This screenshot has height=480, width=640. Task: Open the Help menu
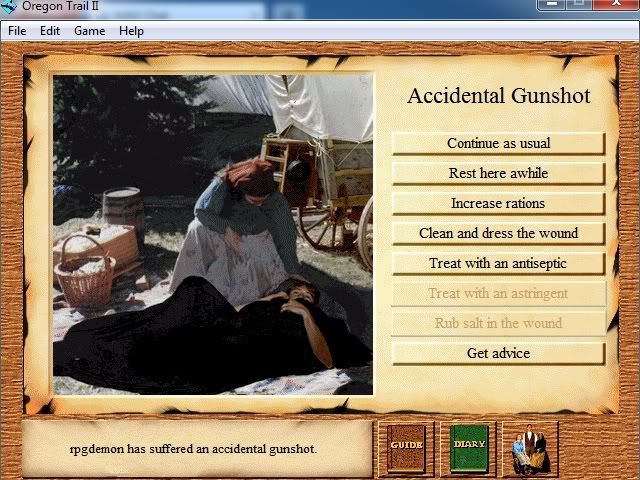[x=131, y=31]
